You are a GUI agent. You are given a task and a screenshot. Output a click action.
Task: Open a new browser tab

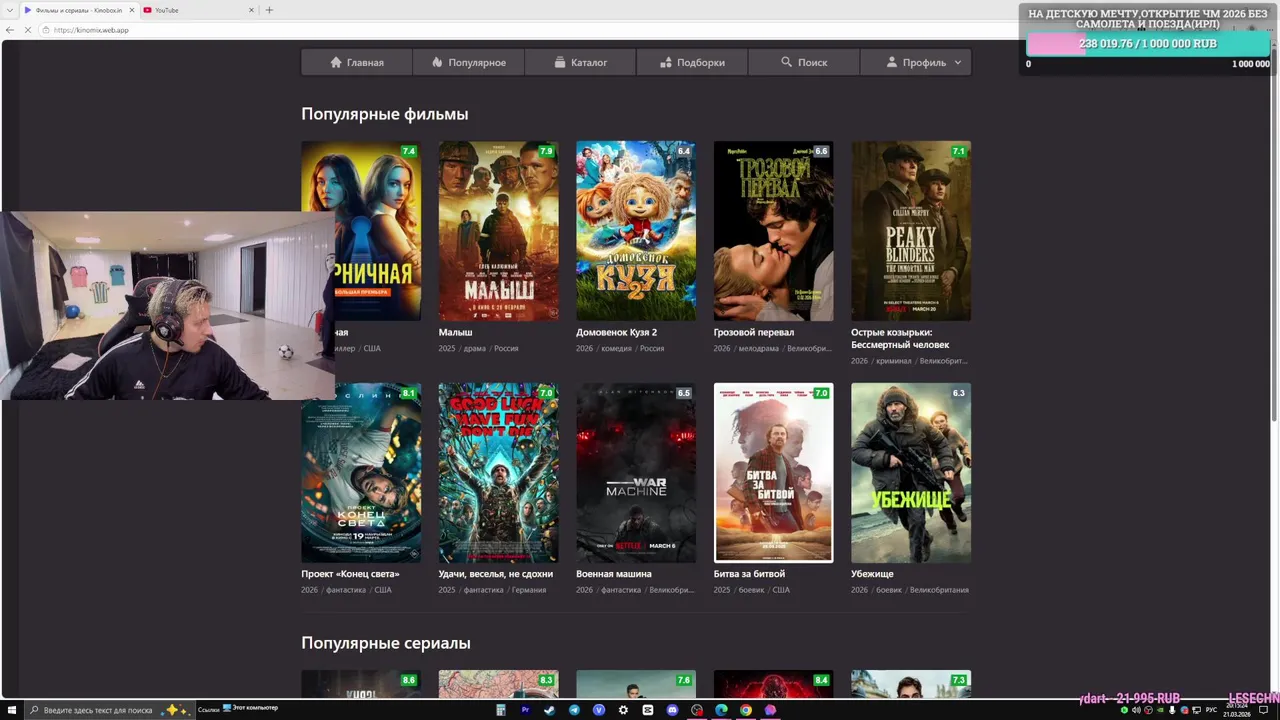(269, 10)
